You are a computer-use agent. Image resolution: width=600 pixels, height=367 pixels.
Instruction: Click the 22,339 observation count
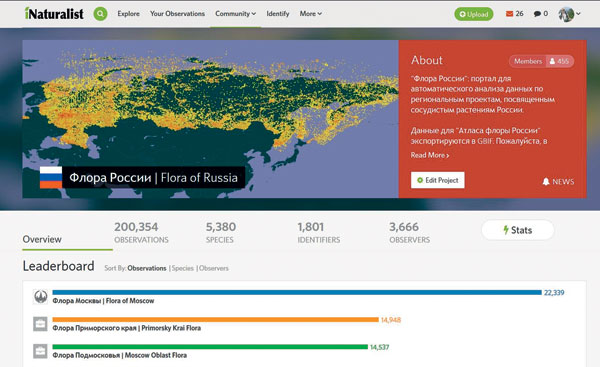tap(554, 293)
